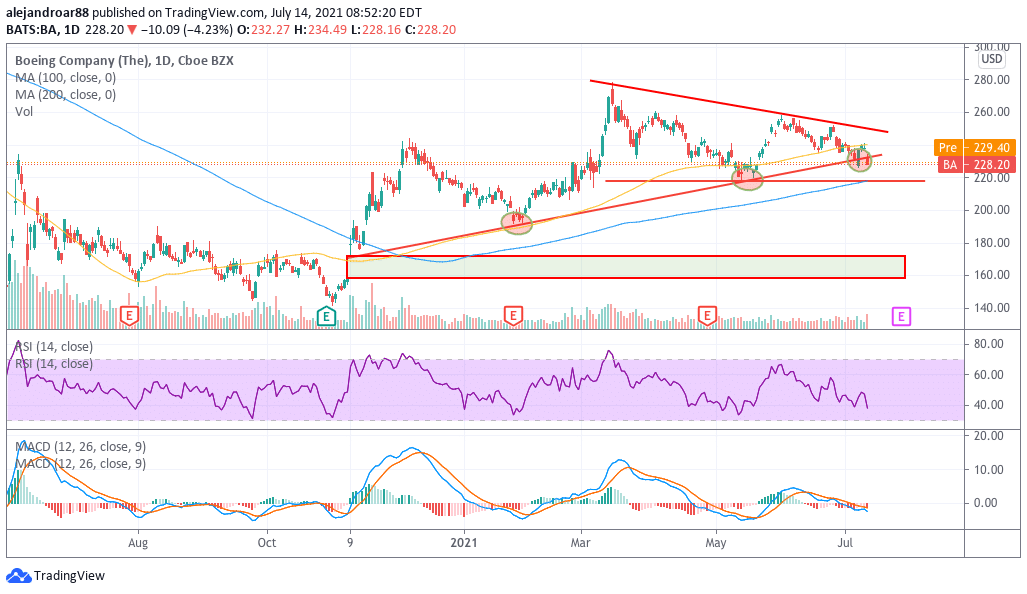Image resolution: width=1027 pixels, height=594 pixels.
Task: Click the 0.00 MACD axis label
Action: click(x=986, y=503)
